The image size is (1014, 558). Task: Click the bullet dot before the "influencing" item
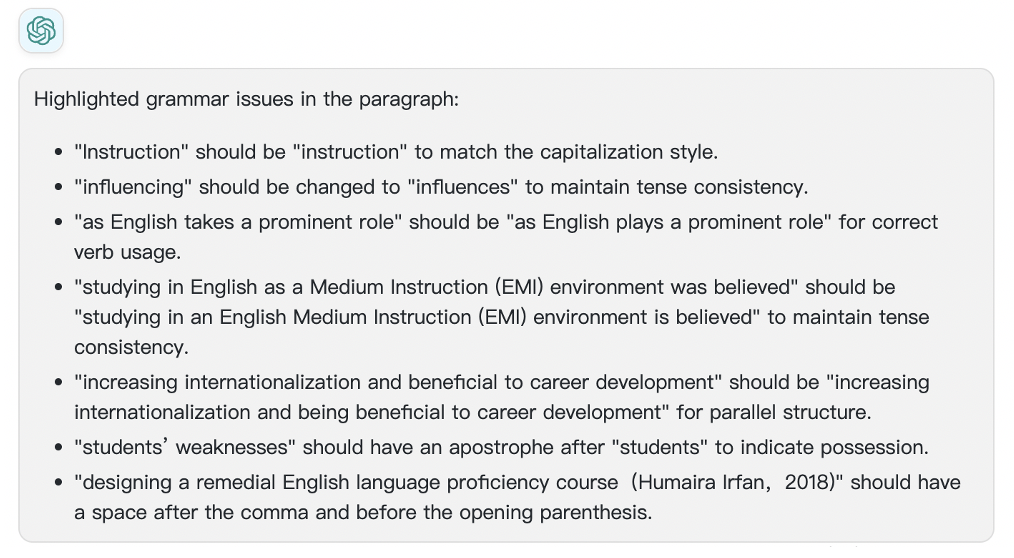pos(59,188)
